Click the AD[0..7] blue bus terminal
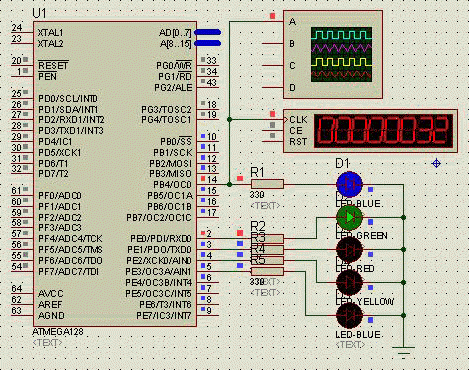Viewport: 469px width, 370px height. coord(207,32)
